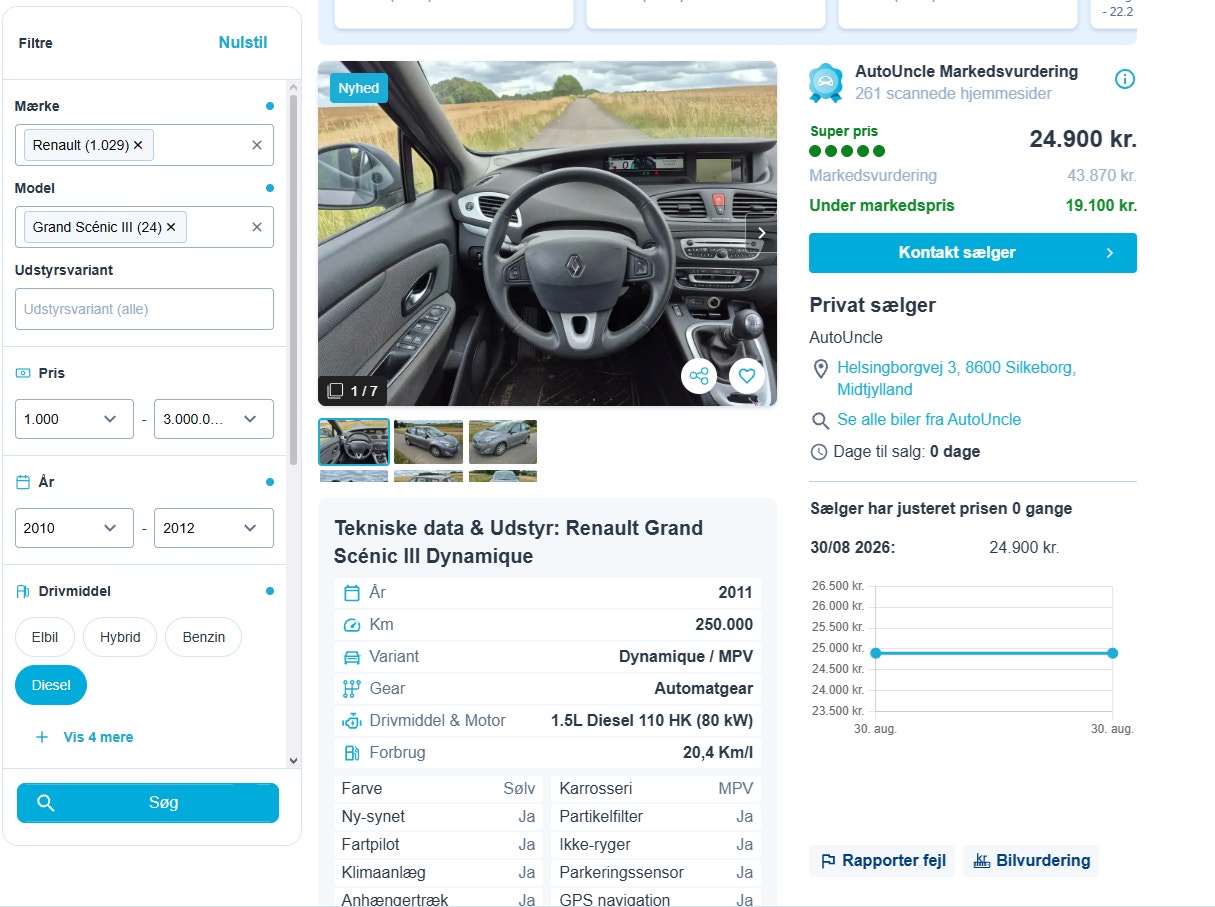
Task: Select third car thumbnail
Action: click(x=503, y=442)
